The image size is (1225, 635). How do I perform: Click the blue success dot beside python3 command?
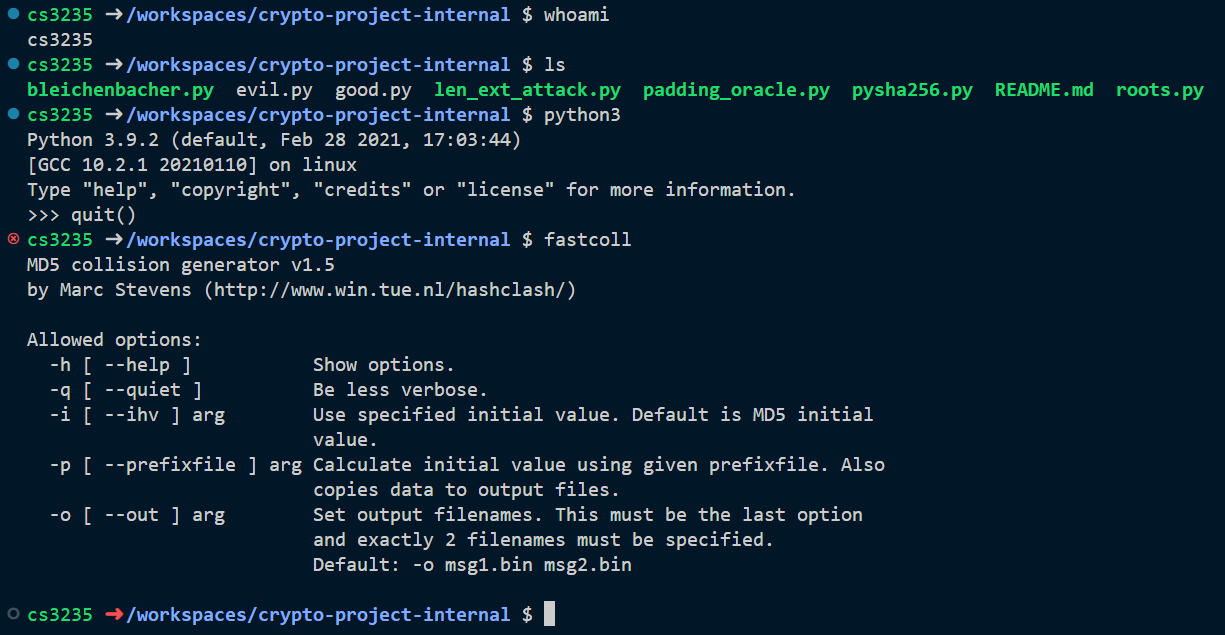pyautogui.click(x=13, y=115)
